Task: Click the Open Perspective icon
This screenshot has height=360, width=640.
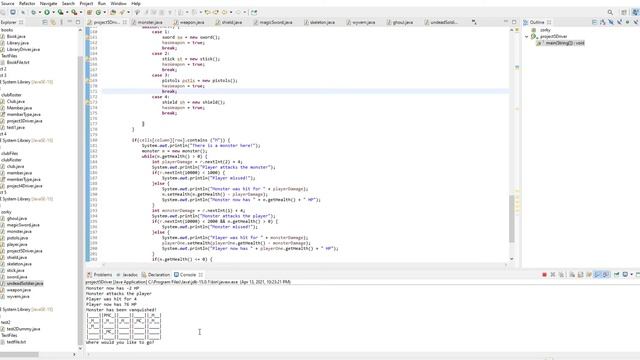Action: (x=624, y=13)
